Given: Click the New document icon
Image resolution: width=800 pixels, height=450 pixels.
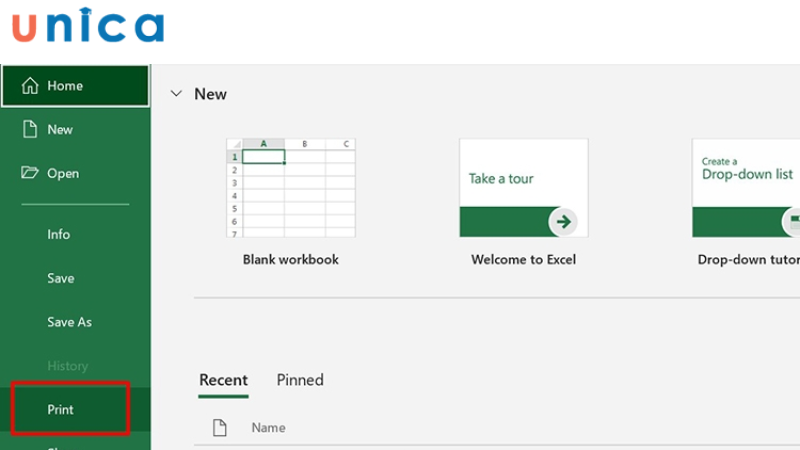Looking at the screenshot, I should [x=30, y=129].
